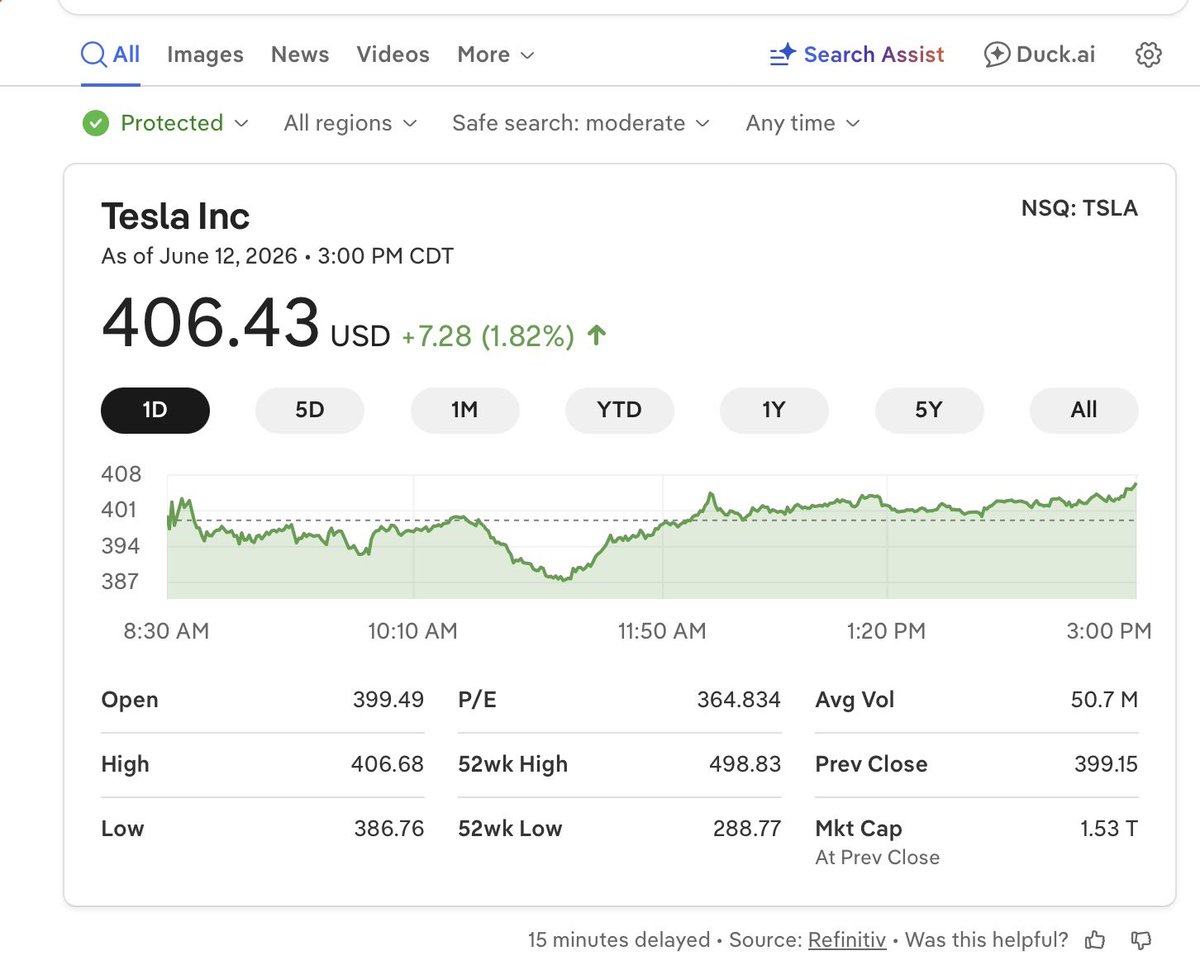Open the settings gear icon
1200x965 pixels.
click(x=1149, y=55)
